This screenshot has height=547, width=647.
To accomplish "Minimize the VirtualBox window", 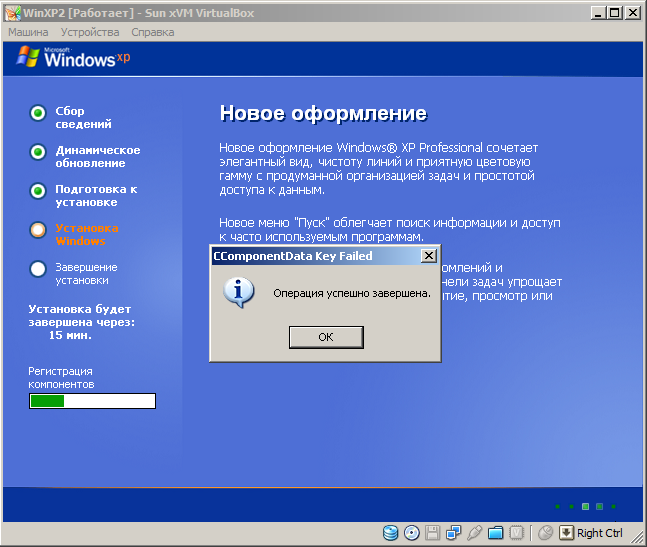I will point(598,13).
